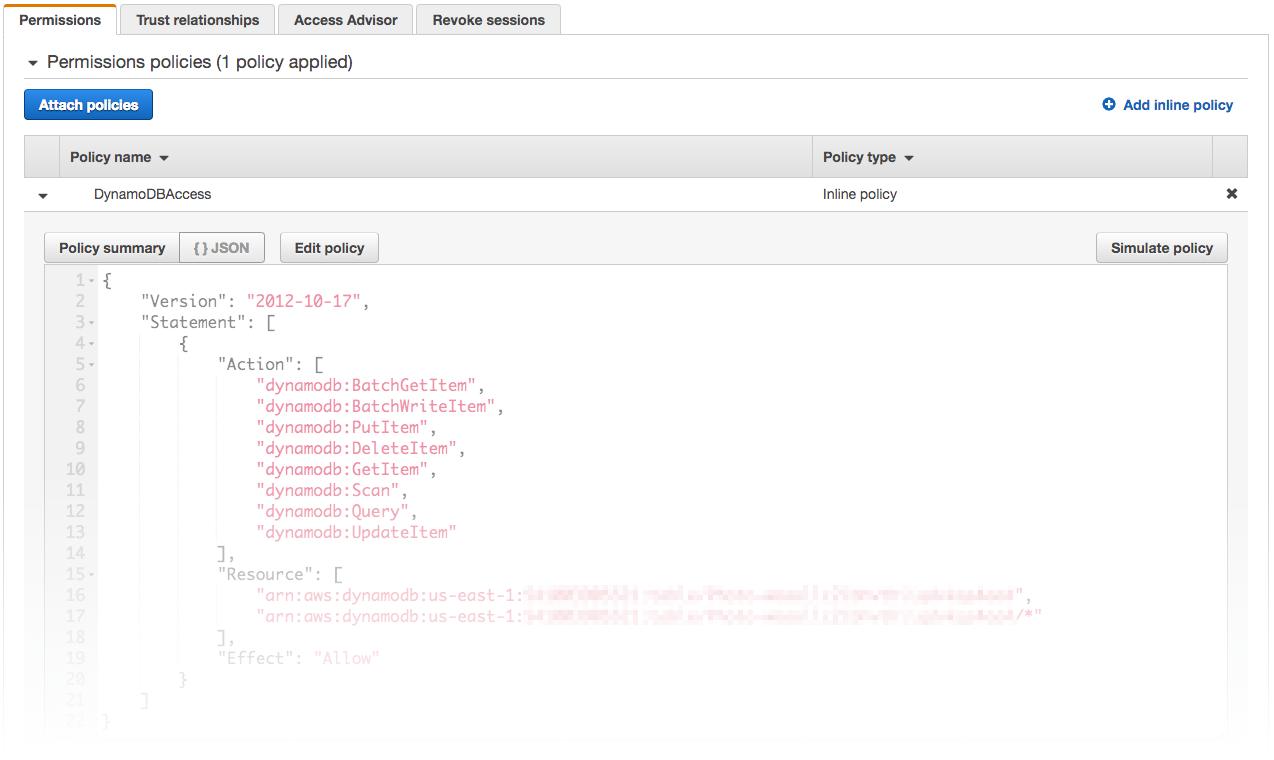The height and width of the screenshot is (760, 1274).
Task: Click the "dynamodb:DeleteItem" action line
Action: (x=361, y=448)
